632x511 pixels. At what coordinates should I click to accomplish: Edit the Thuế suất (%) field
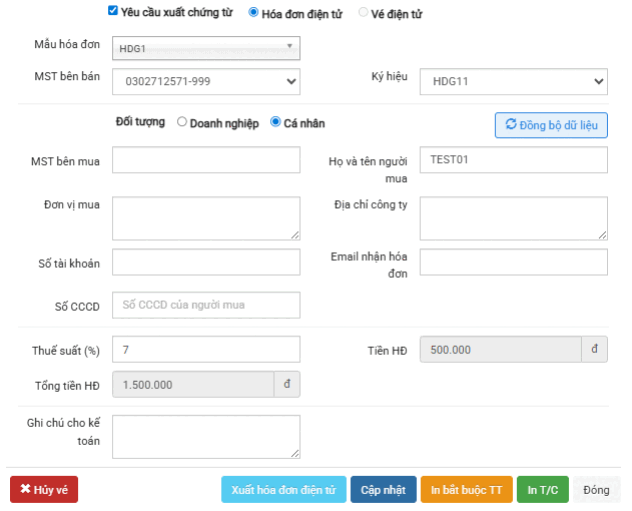206,350
